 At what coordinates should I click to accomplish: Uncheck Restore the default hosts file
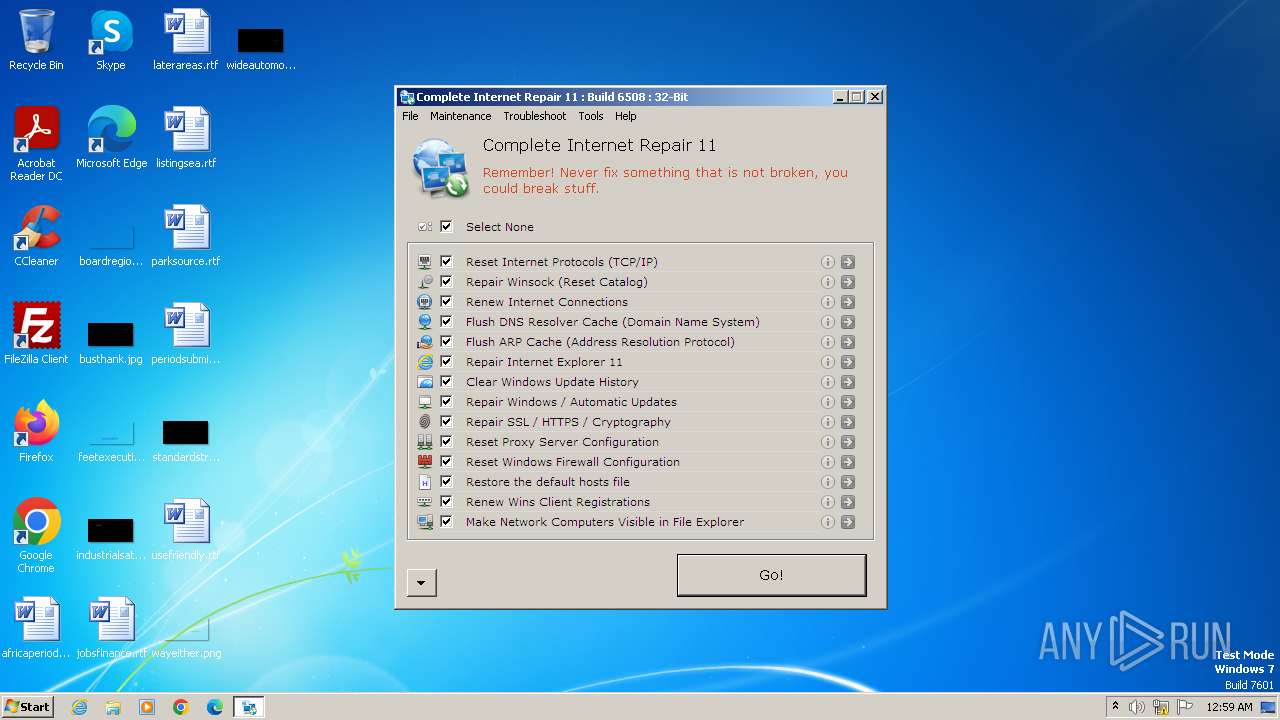[446, 482]
